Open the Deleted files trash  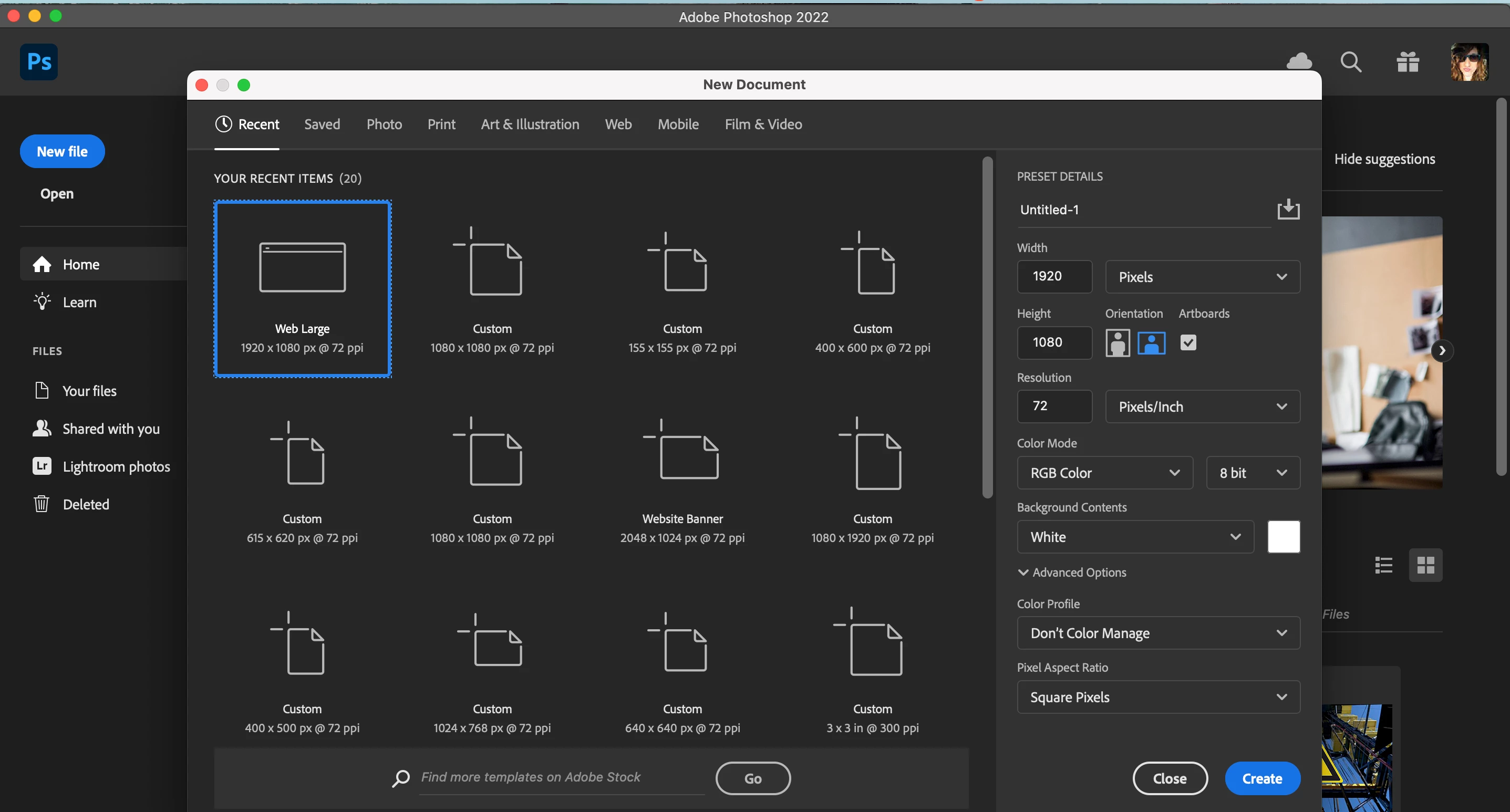click(x=86, y=504)
